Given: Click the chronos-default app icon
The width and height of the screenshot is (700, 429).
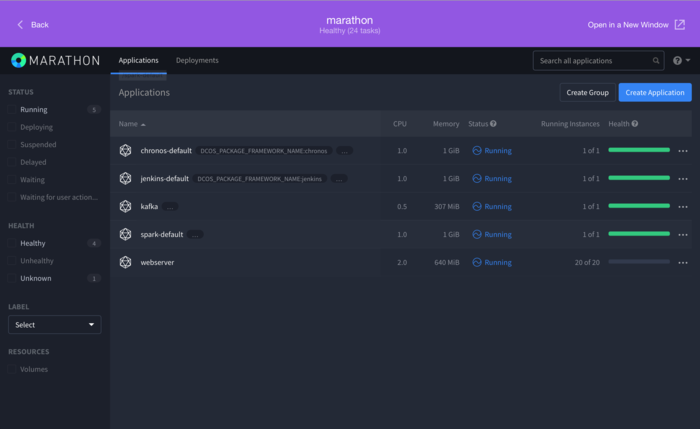Looking at the screenshot, I should click(125, 150).
